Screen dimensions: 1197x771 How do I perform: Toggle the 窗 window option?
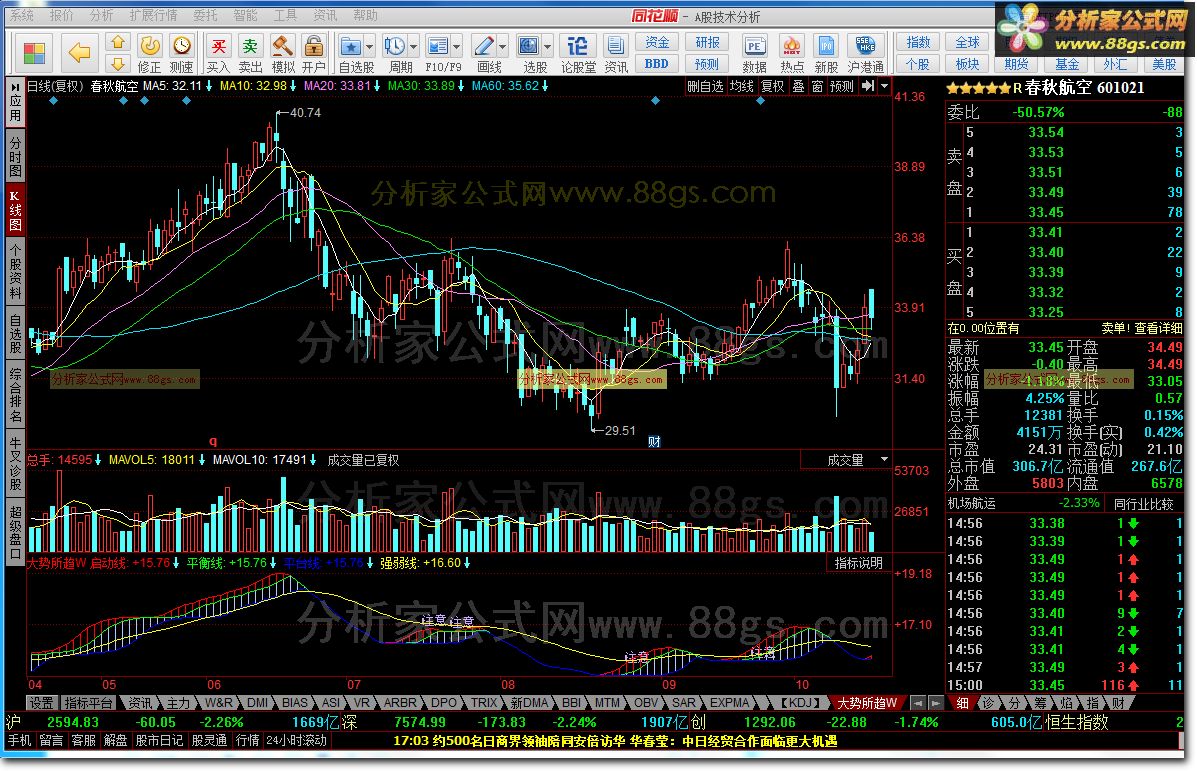pos(817,86)
